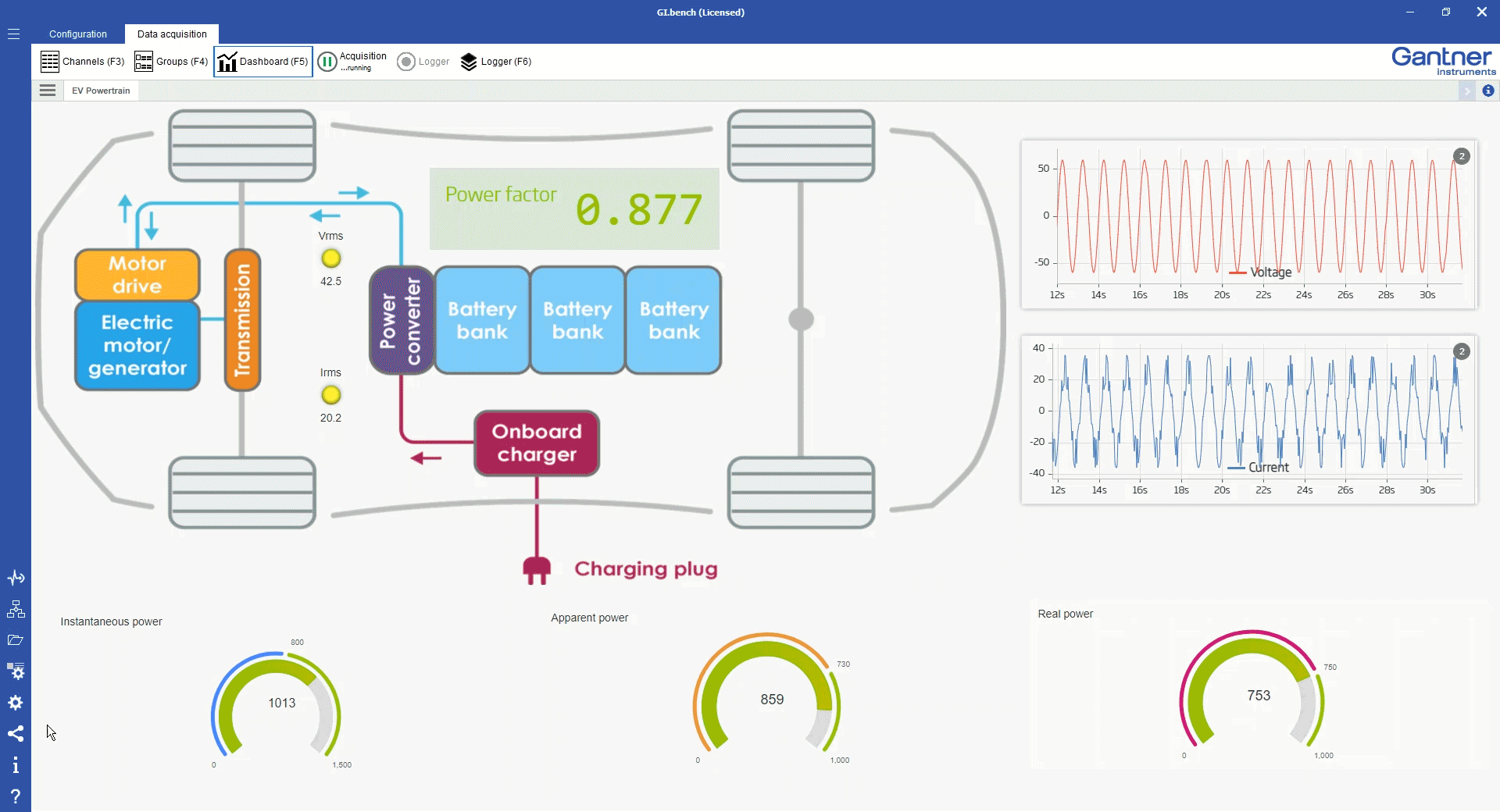This screenshot has height=812, width=1500.
Task: Open the Channels (F3) view
Action: point(82,62)
